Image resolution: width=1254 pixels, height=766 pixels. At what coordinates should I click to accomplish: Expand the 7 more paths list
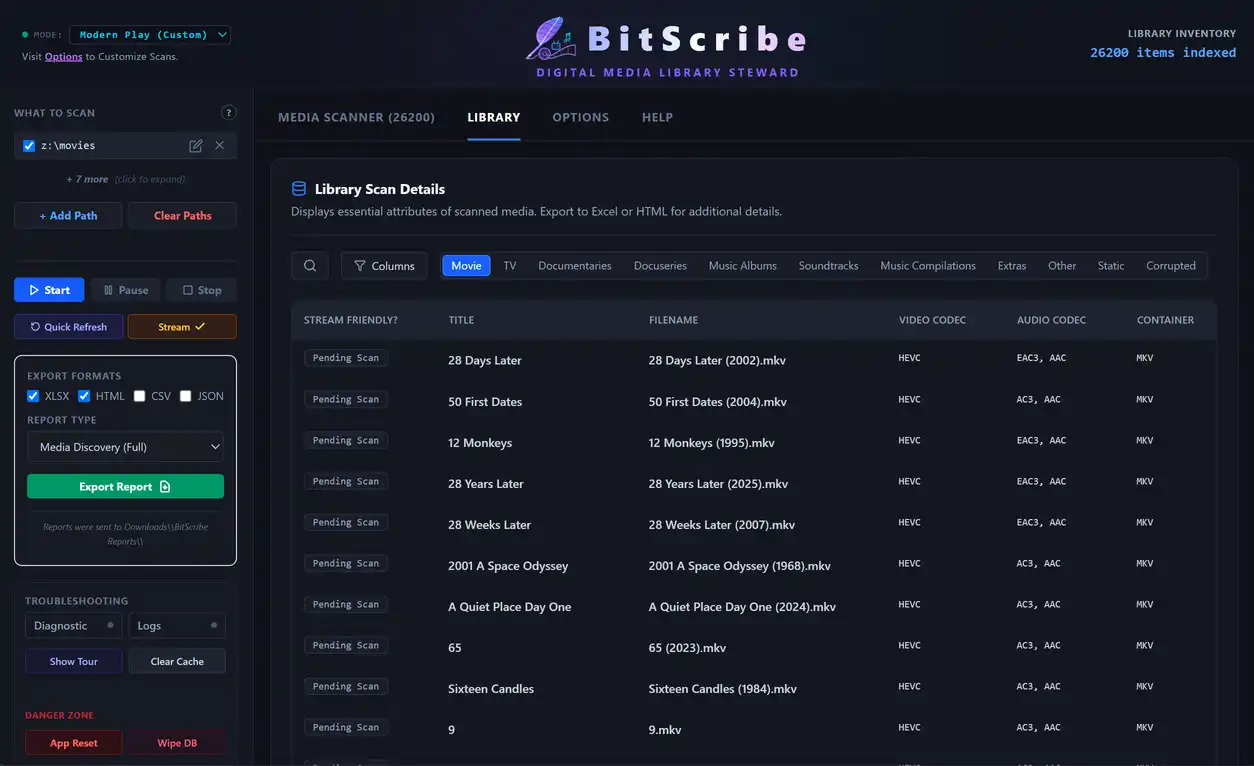(125, 180)
